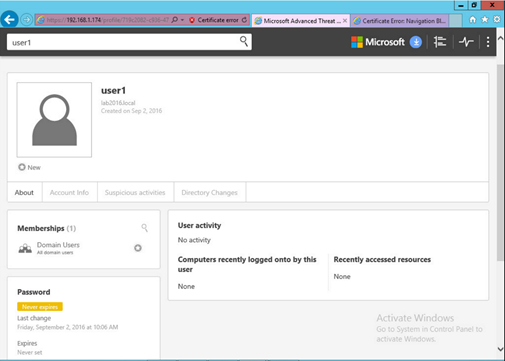Open the health center pulse icon

tap(466, 42)
